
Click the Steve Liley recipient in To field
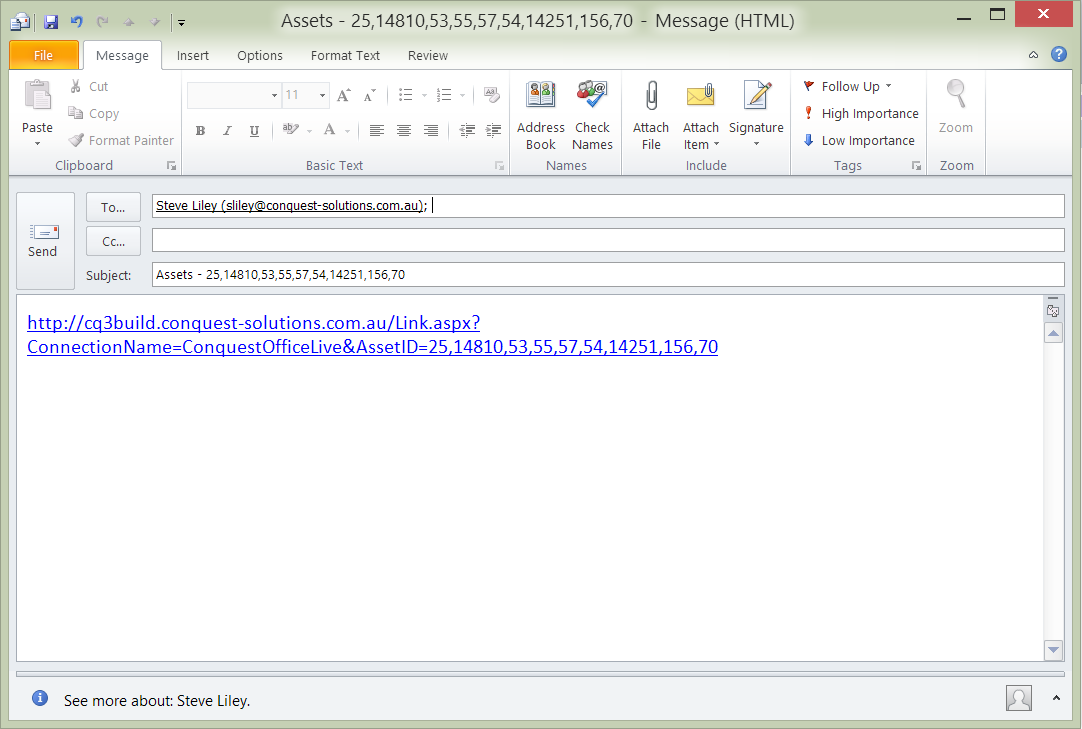(291, 206)
